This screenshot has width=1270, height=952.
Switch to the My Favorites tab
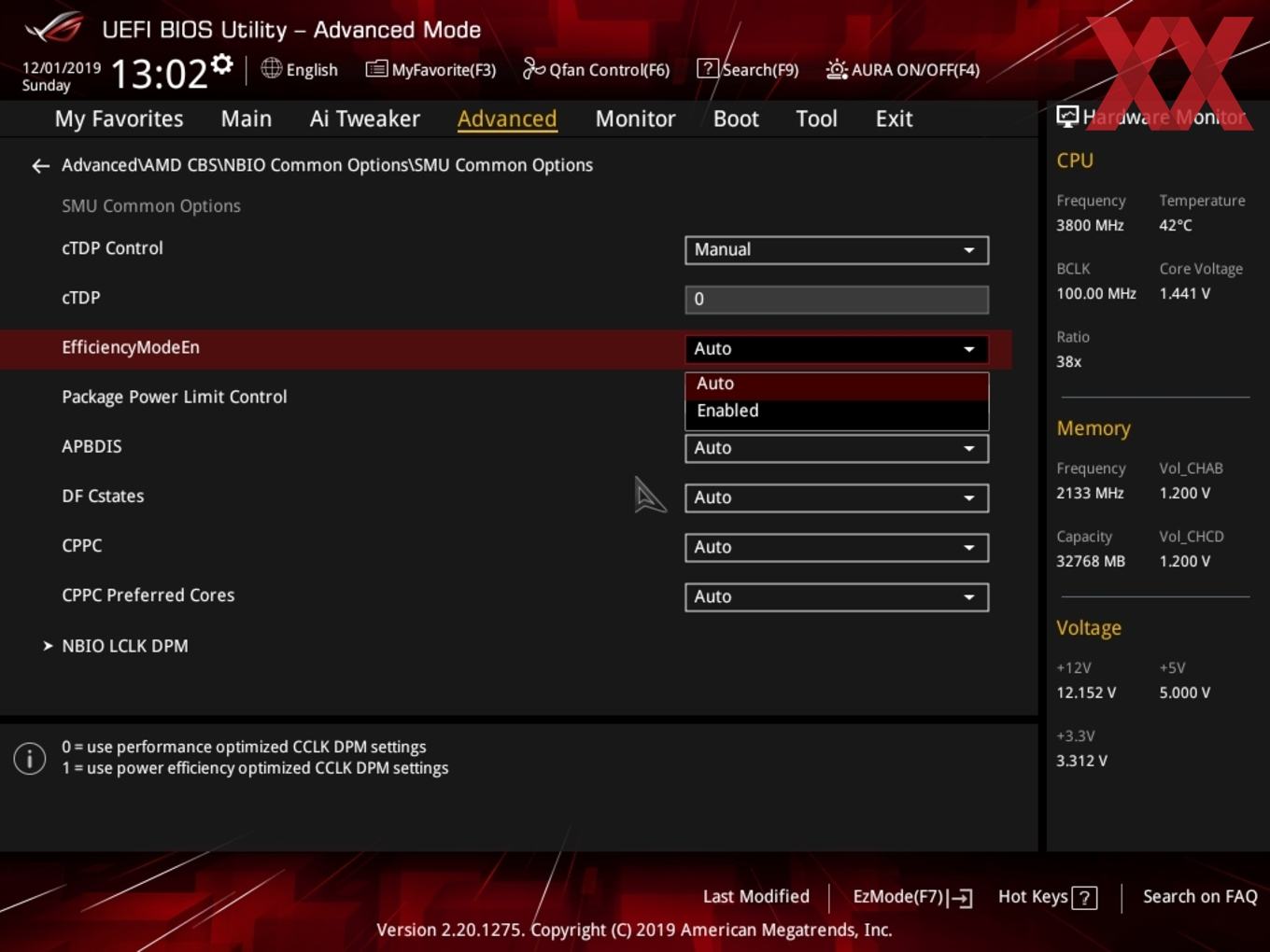coord(119,119)
